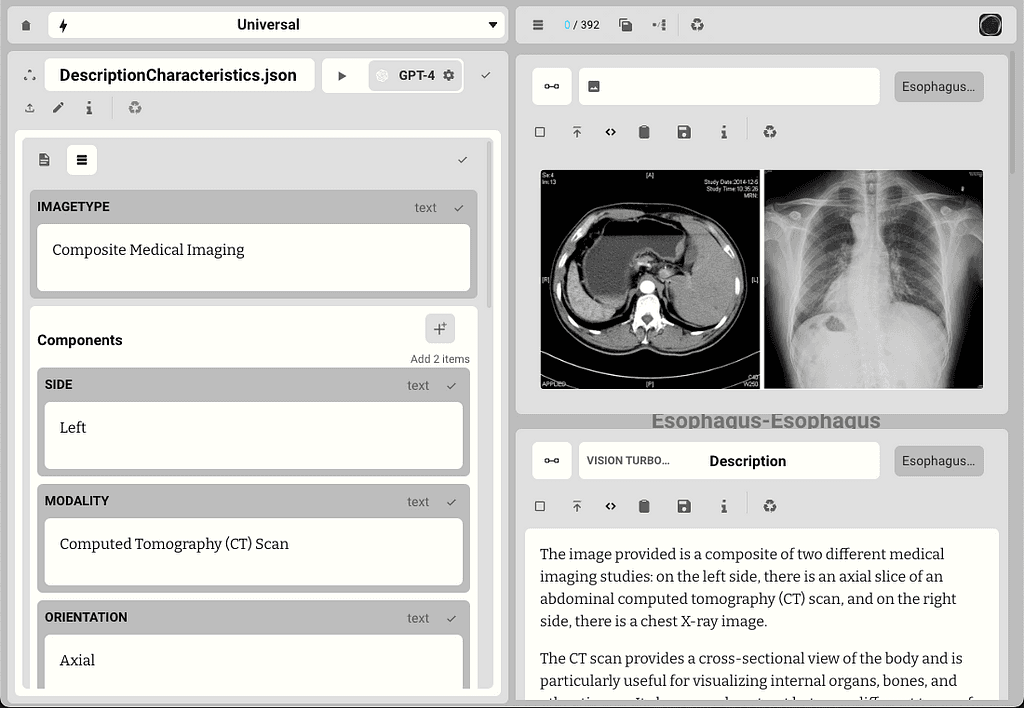Screen dimensions: 1024x708
Task: Click the home icon in top bar
Action: 26,25
